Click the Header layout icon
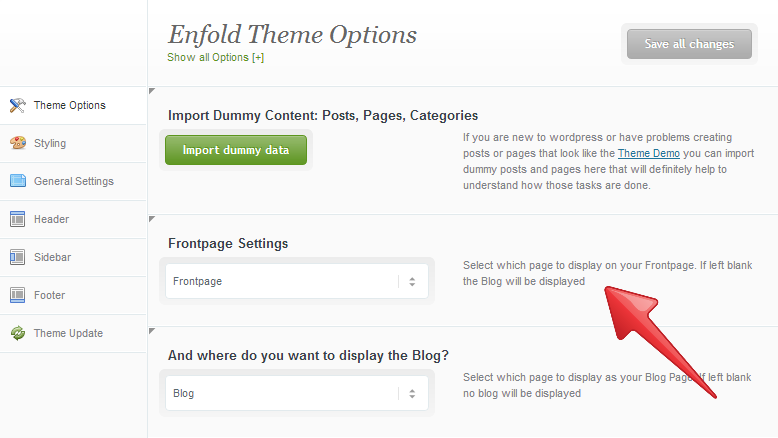 [x=17, y=219]
